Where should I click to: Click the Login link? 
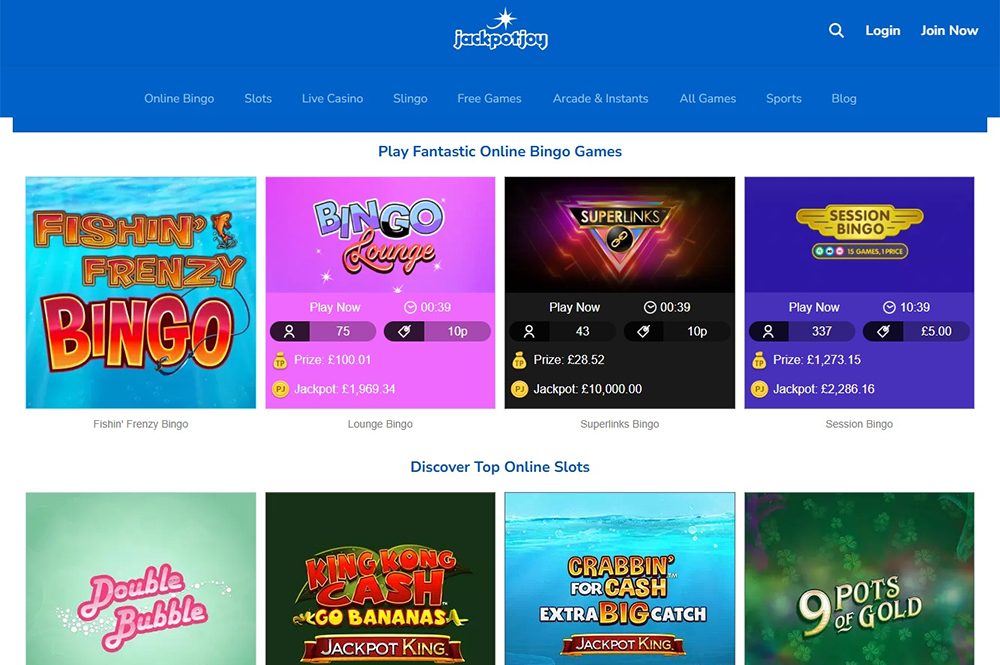pos(883,31)
